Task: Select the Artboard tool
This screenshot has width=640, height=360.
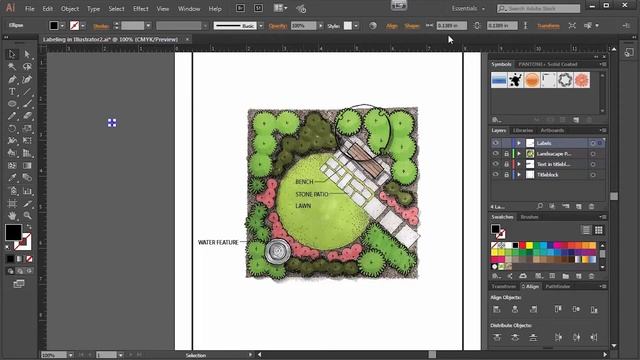Action: point(12,203)
